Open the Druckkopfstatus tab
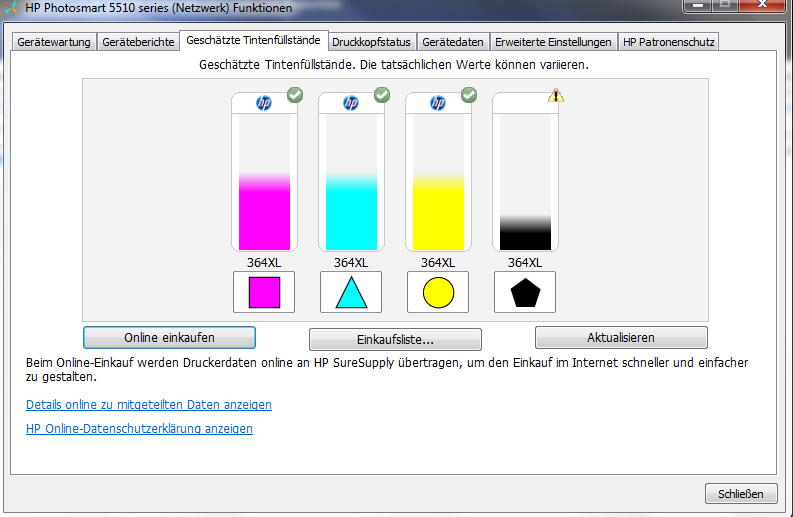Screen dimensions: 793x517 (x=371, y=42)
